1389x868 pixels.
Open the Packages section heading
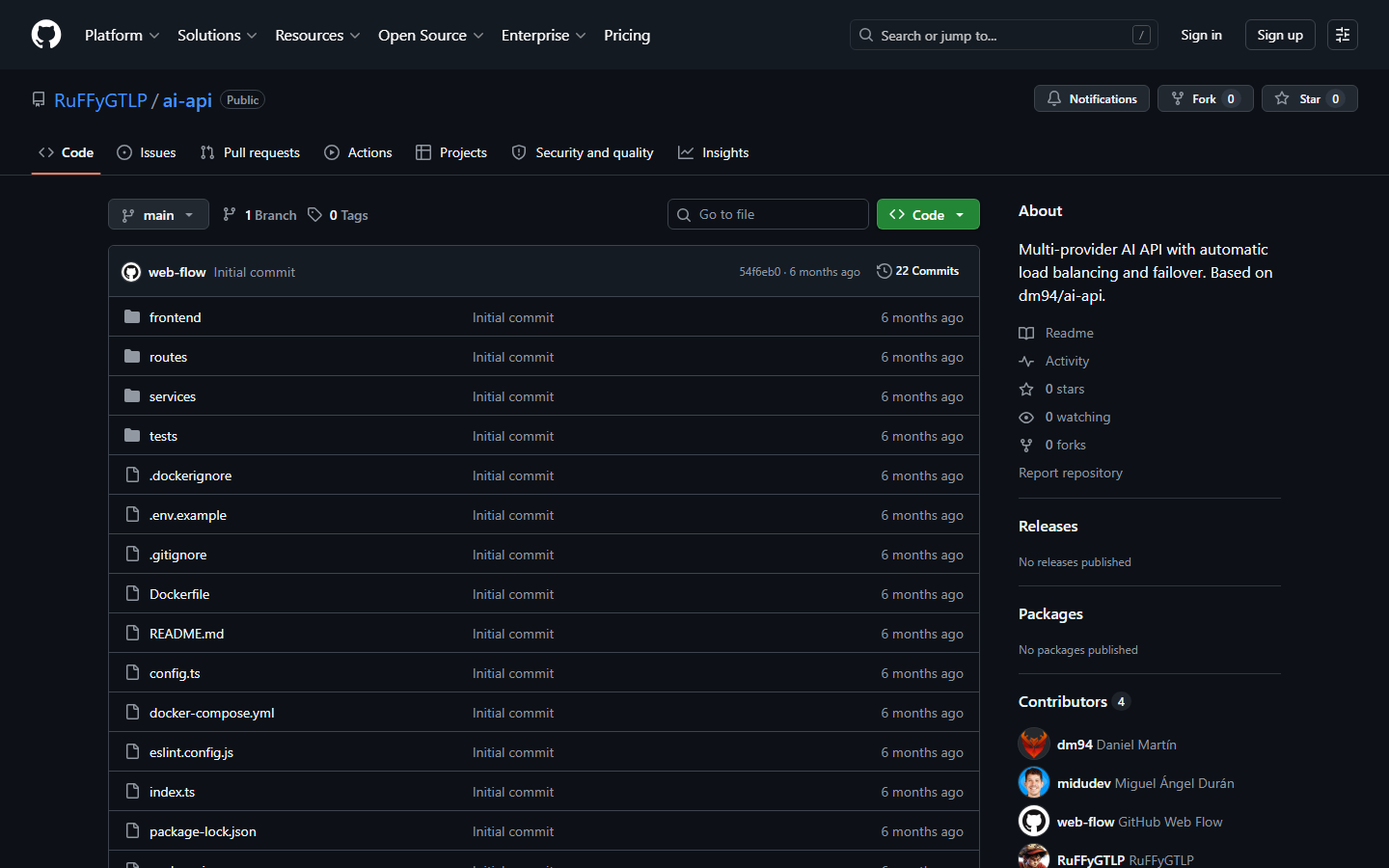coord(1050,613)
